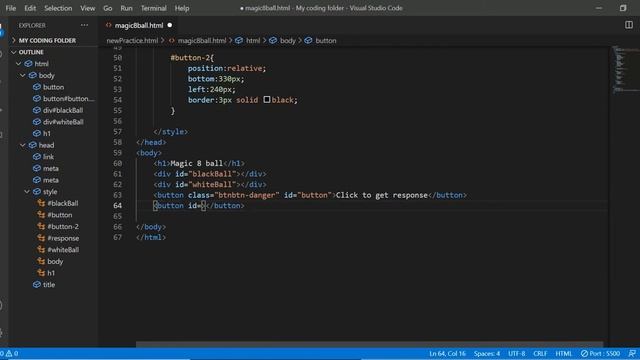The width and height of the screenshot is (640, 360).
Task: Click line number 64 in gutter
Action: (x=118, y=206)
